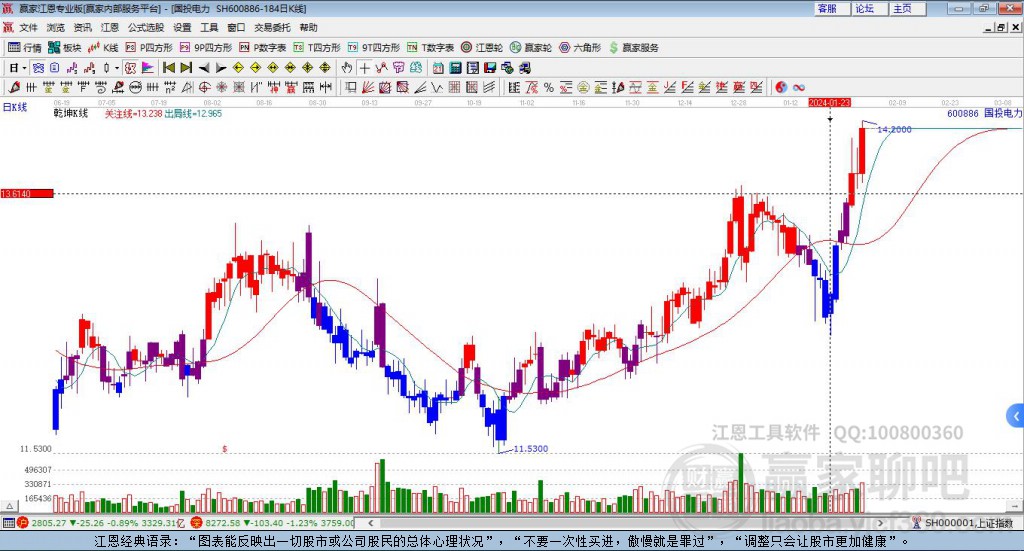
Task: Open the 窗口 menu
Action: point(236,27)
